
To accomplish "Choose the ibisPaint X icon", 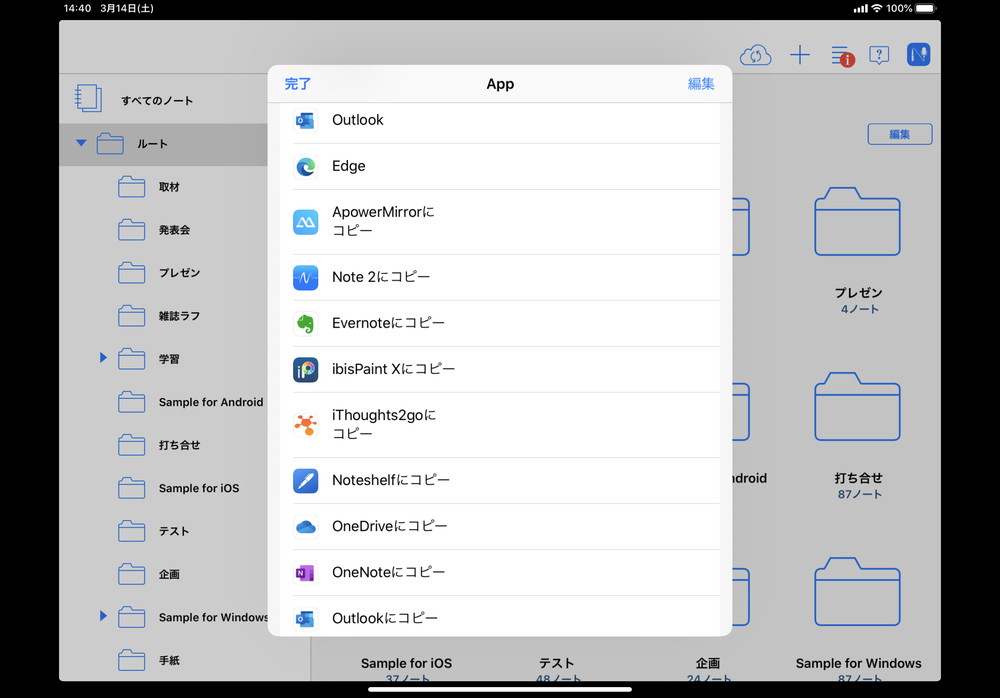I will (x=305, y=369).
